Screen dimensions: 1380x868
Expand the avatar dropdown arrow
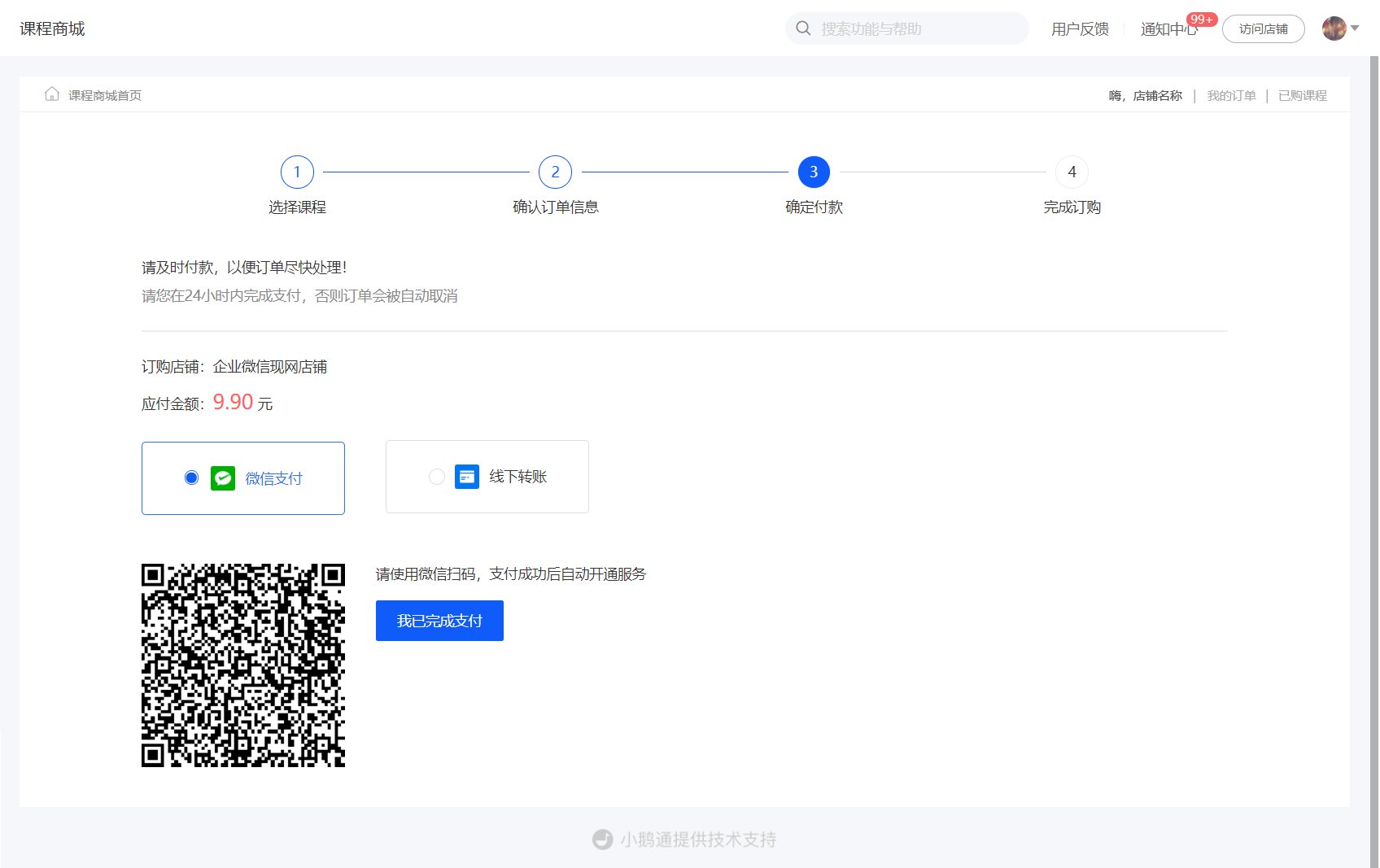click(1355, 28)
